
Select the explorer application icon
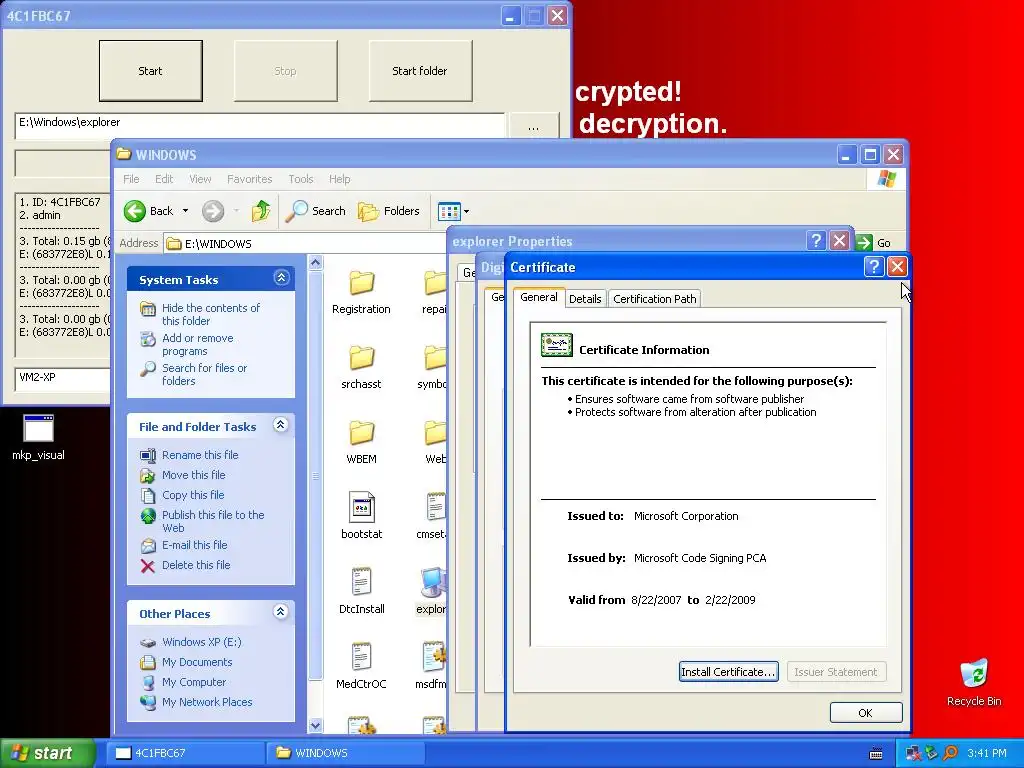[x=431, y=591]
